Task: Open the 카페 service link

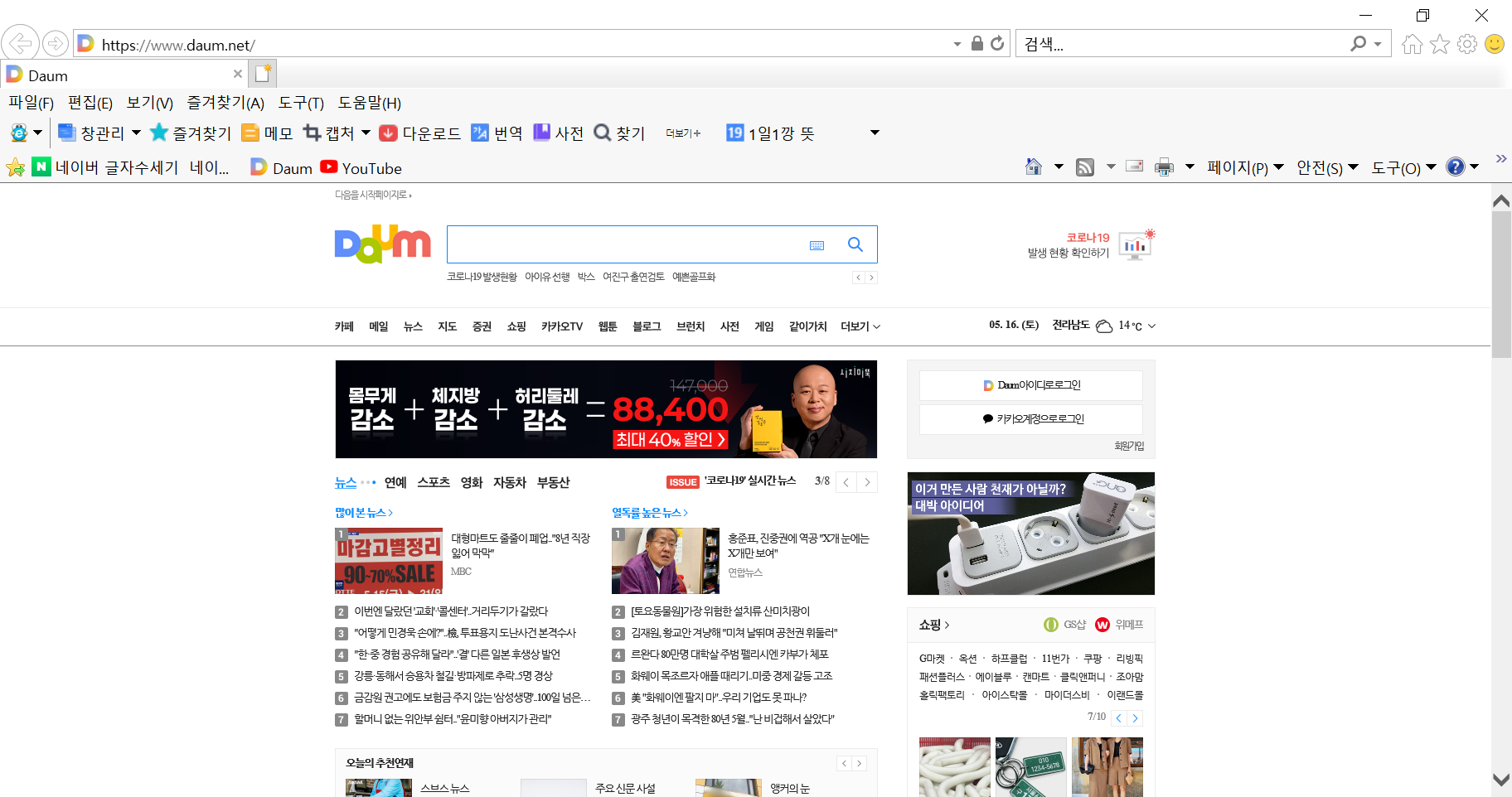Action: 344,326
